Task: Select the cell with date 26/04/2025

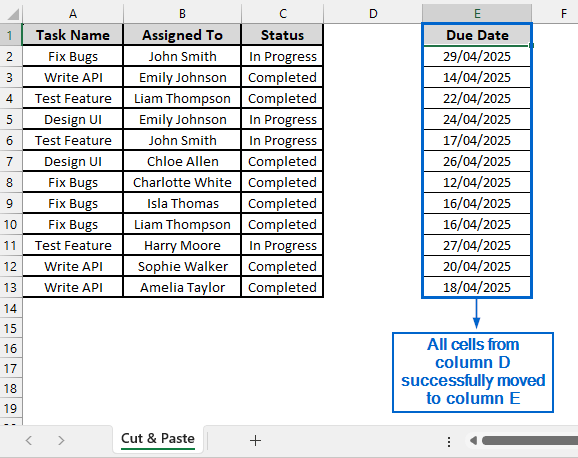Action: pyautogui.click(x=477, y=161)
